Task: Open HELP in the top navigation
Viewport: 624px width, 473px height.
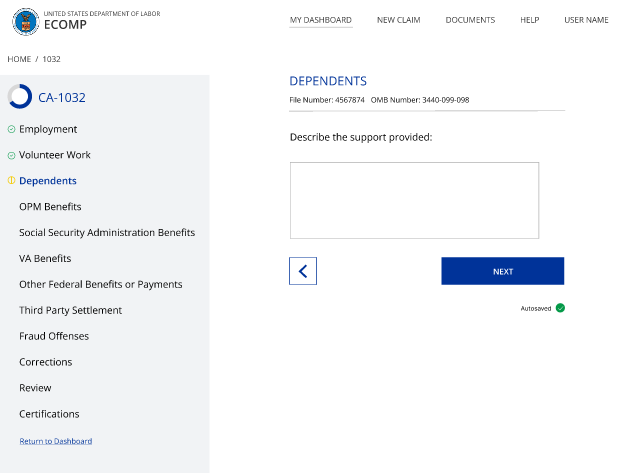Action: 530,20
